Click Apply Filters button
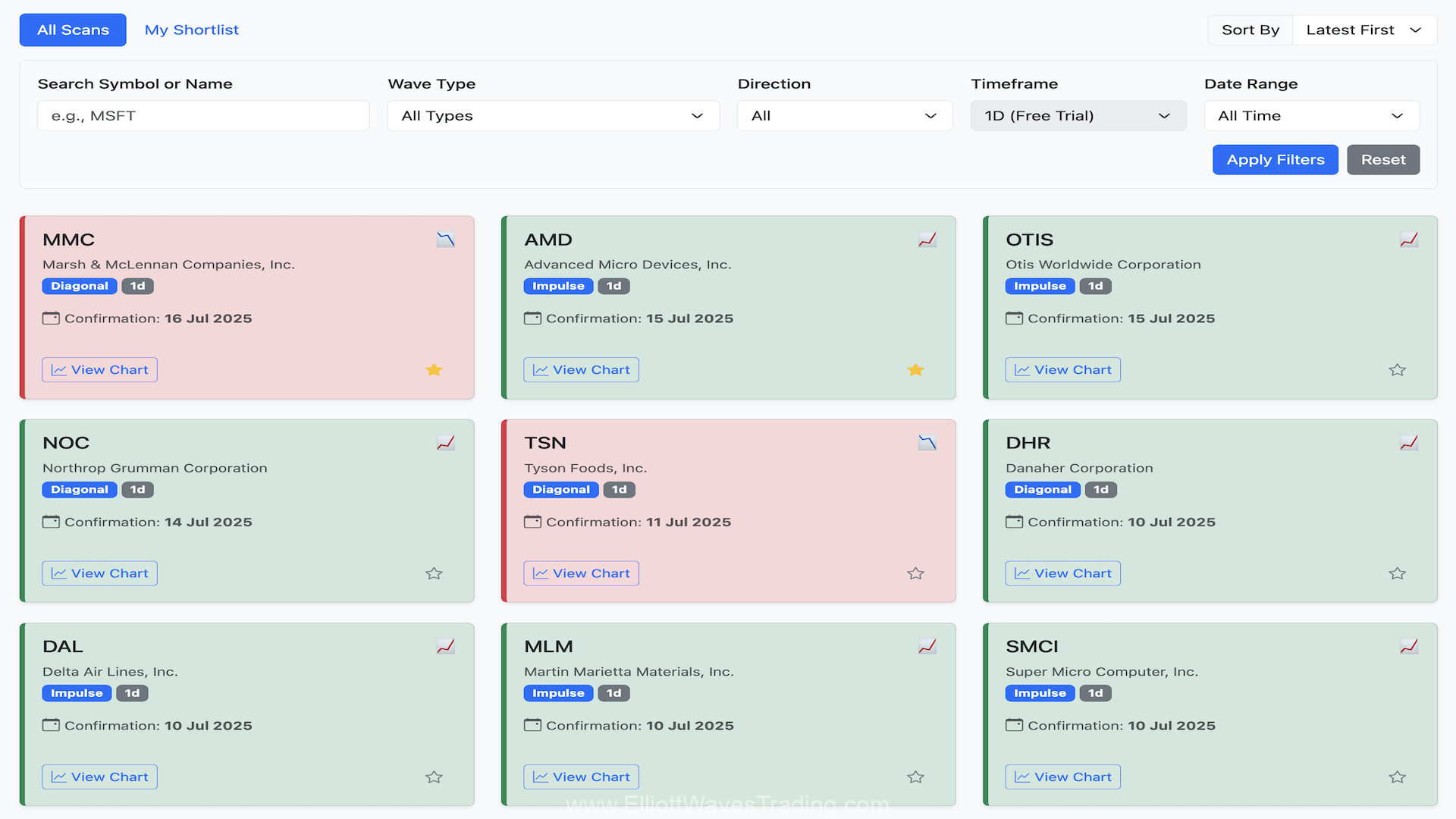Image resolution: width=1456 pixels, height=819 pixels. point(1275,160)
